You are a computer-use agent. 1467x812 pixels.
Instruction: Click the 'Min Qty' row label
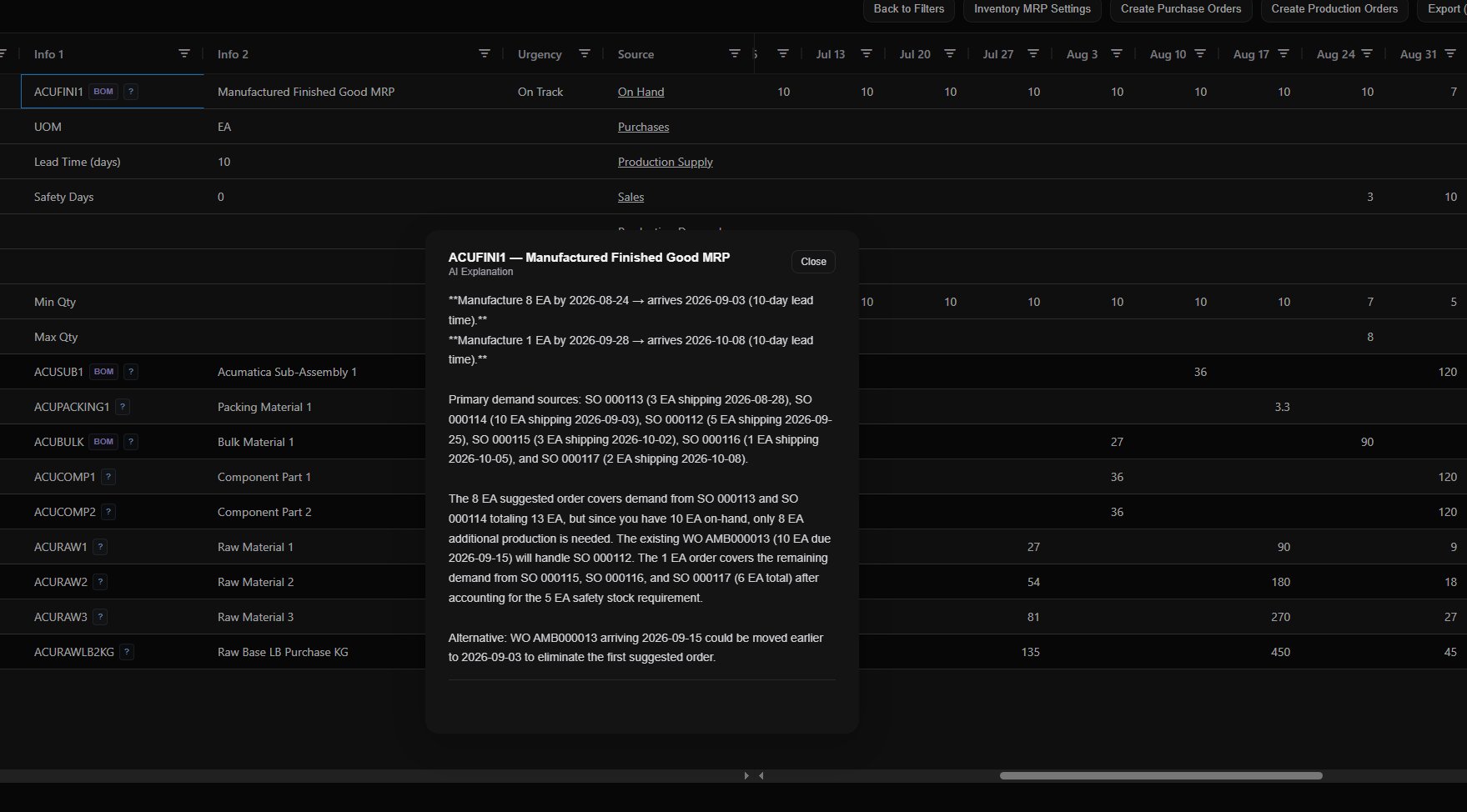point(56,302)
